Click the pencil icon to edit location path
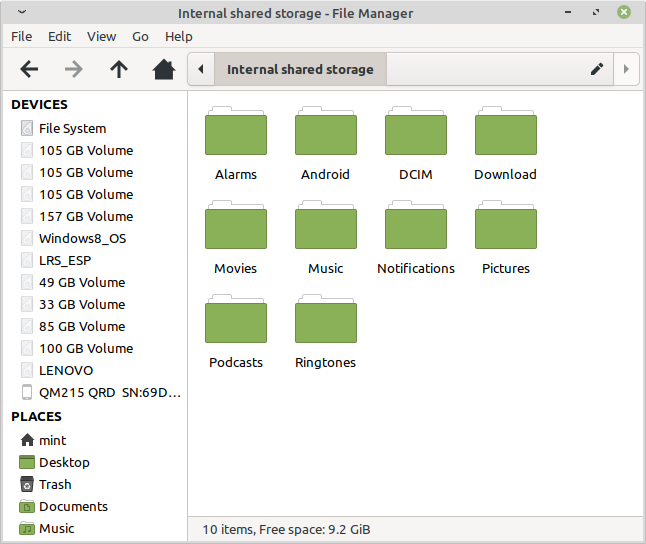The height and width of the screenshot is (544, 646). (597, 69)
